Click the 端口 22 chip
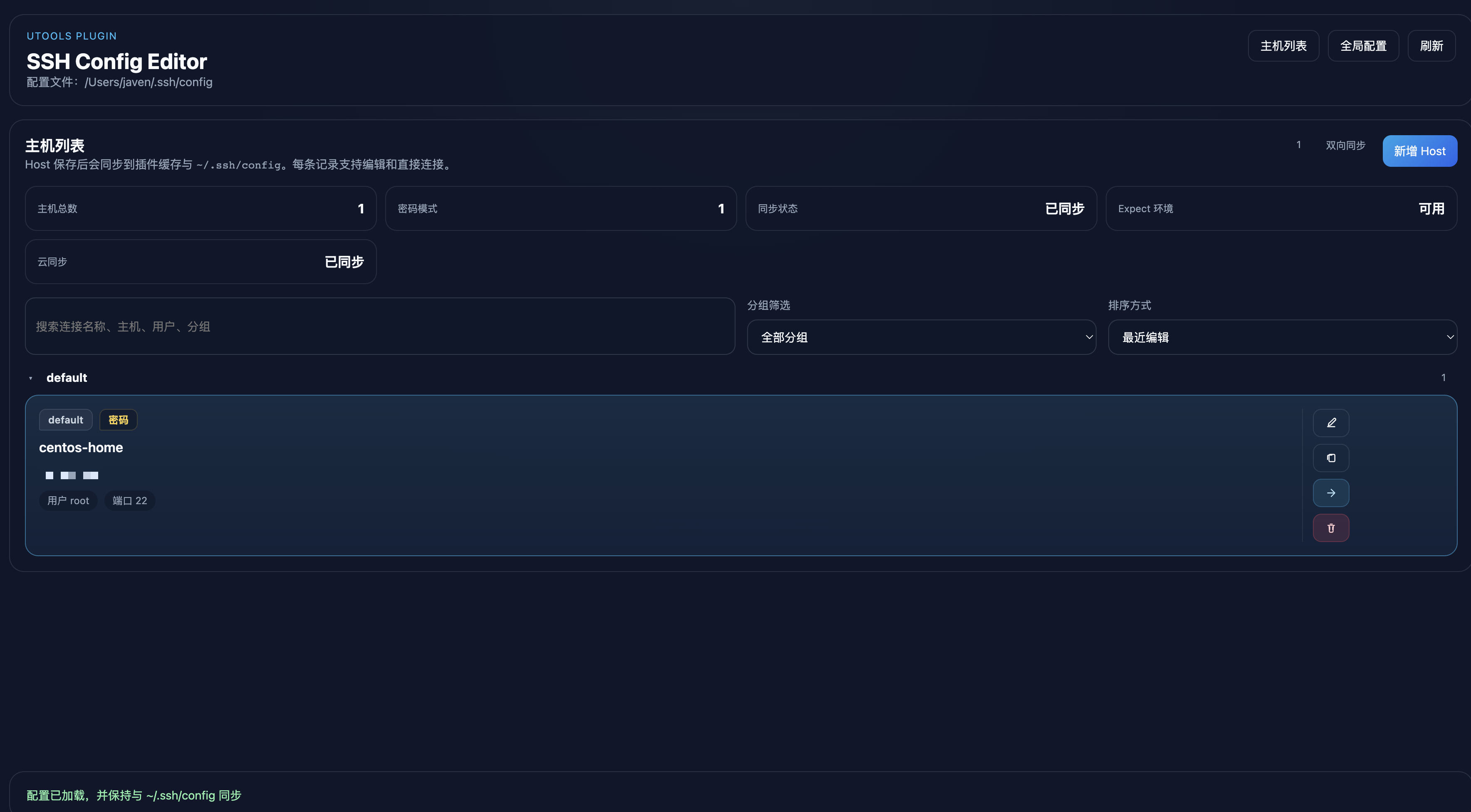Image resolution: width=1471 pixels, height=812 pixels. 130,501
